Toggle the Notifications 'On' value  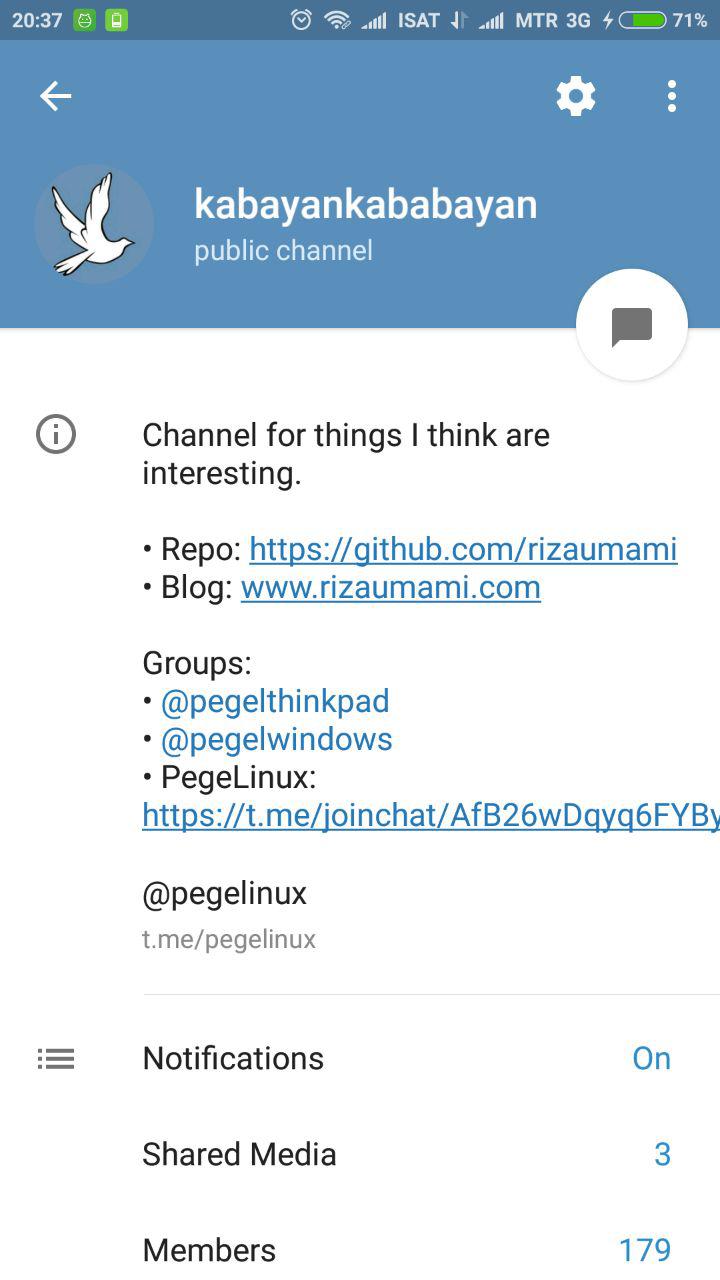tap(652, 1058)
